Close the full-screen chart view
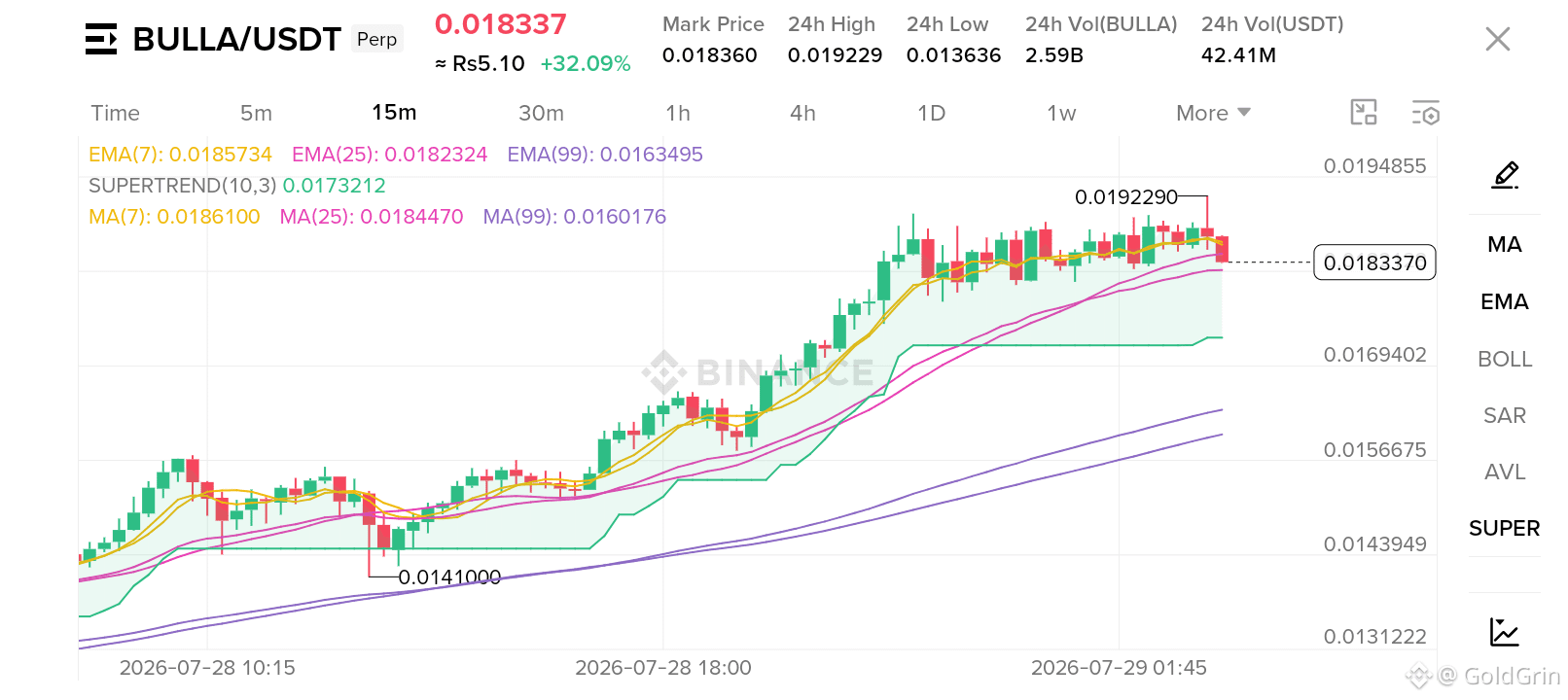 [1498, 39]
